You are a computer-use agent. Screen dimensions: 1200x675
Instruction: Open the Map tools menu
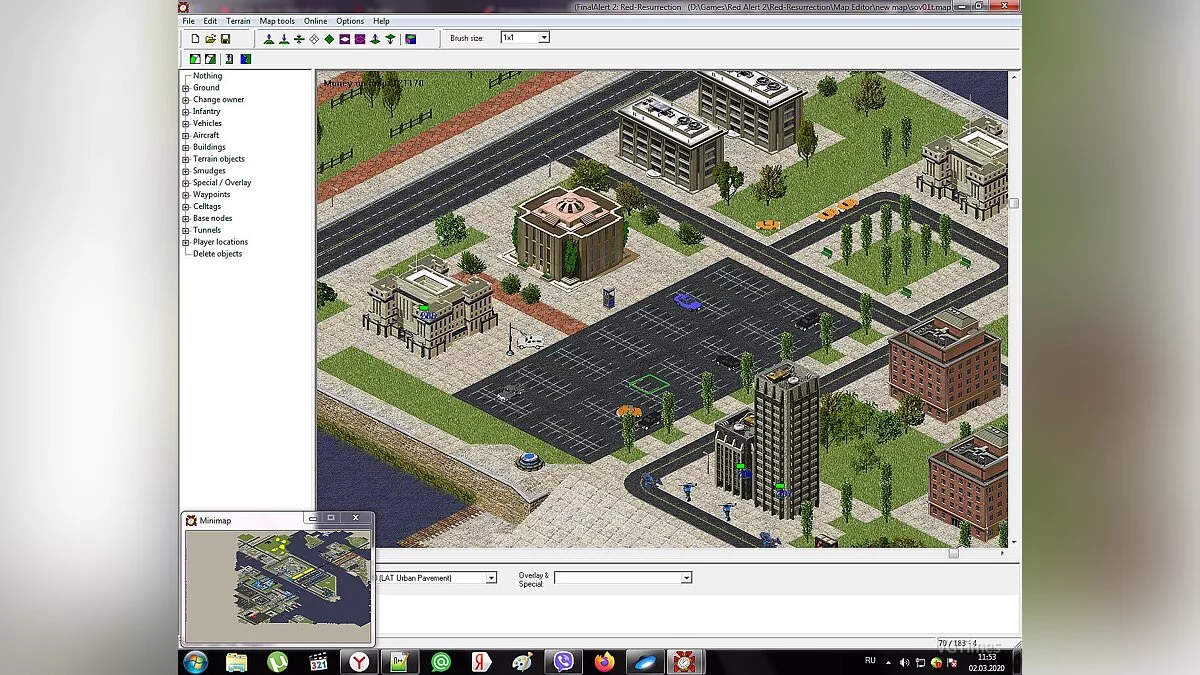(x=277, y=21)
